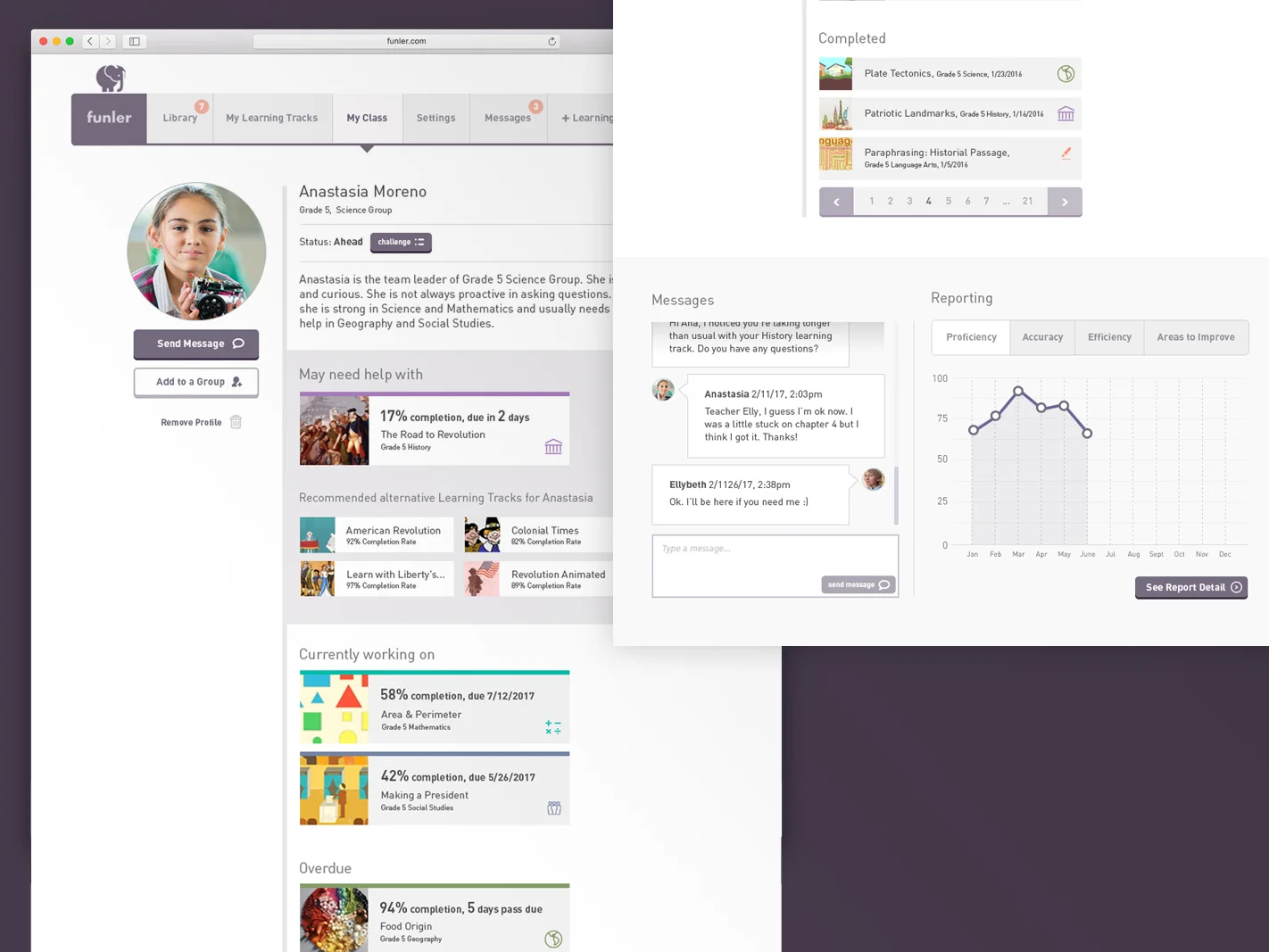This screenshot has width=1269, height=952.
Task: Open American Revolution learning track
Action: click(377, 535)
